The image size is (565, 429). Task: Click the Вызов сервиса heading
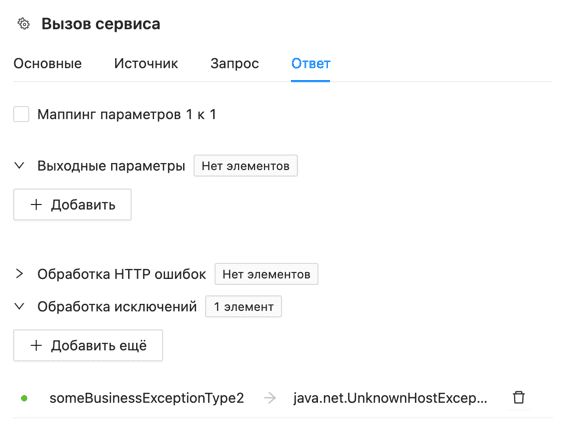(x=101, y=24)
